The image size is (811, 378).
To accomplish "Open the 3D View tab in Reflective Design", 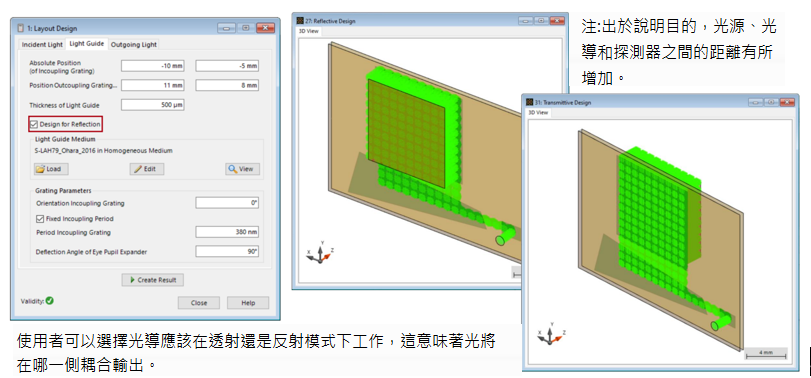I will pyautogui.click(x=309, y=31).
